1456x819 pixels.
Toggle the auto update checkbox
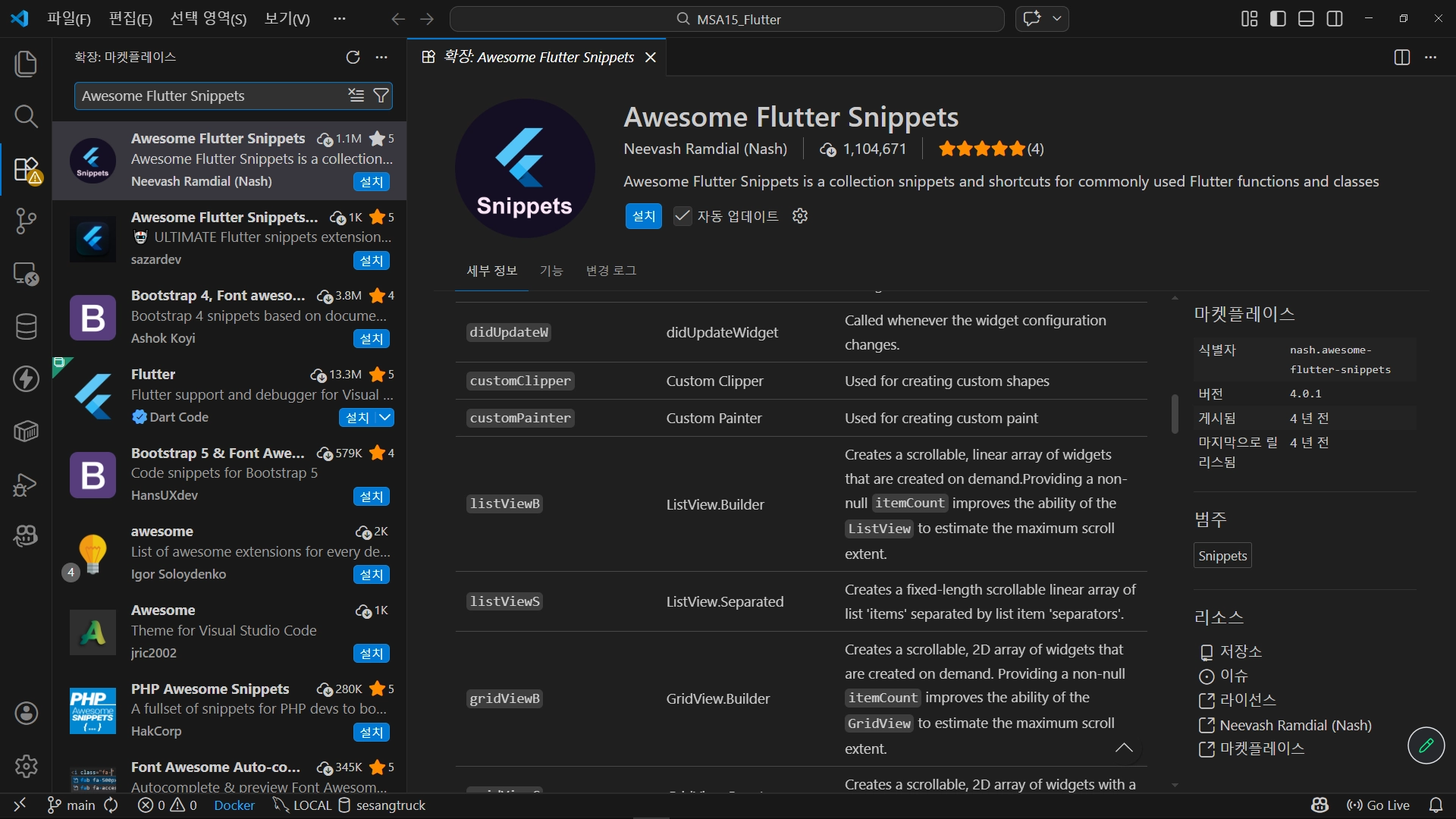coord(682,216)
